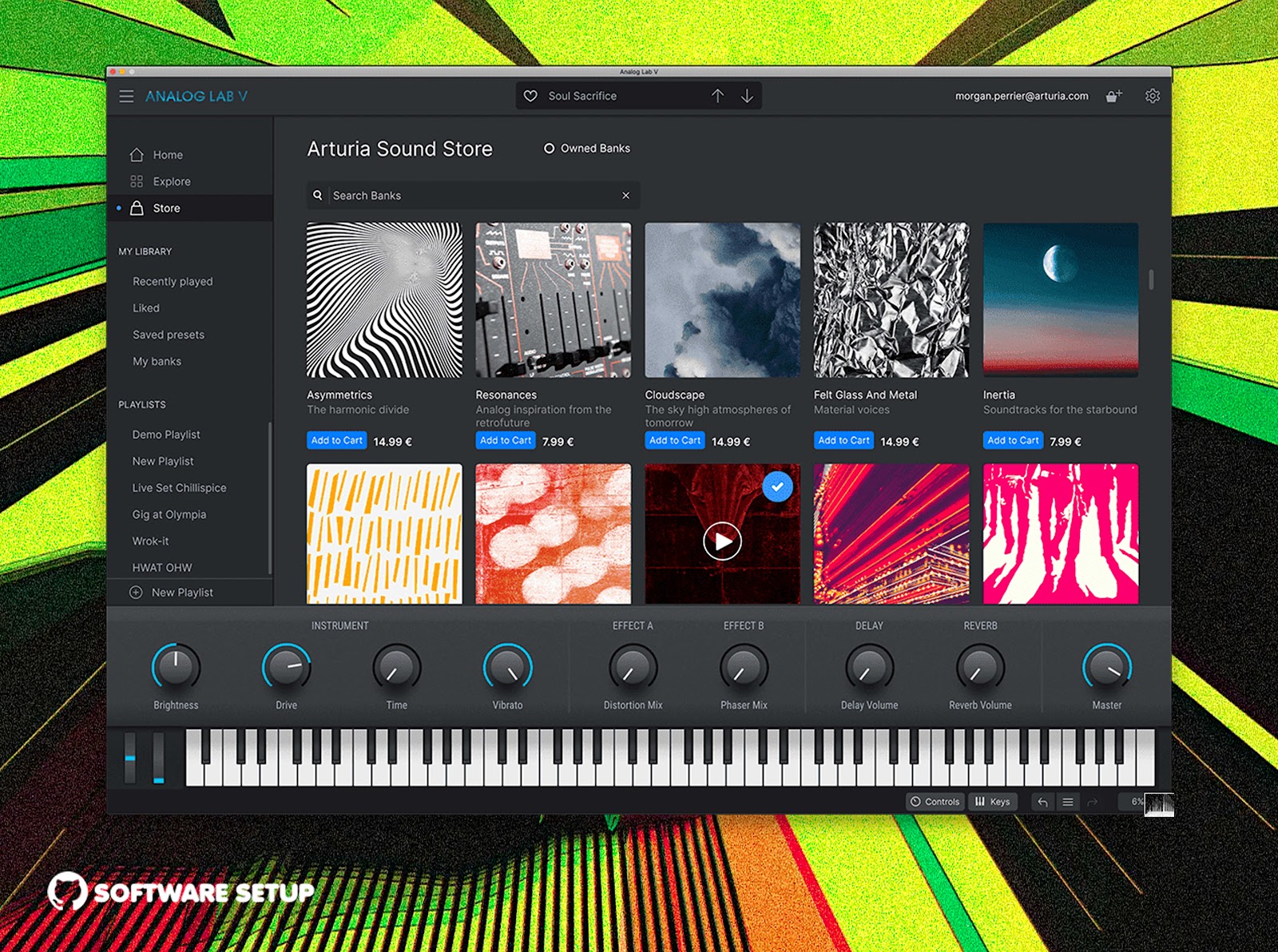The width and height of the screenshot is (1278, 952).
Task: Click the modulation wheel
Action: (158, 757)
